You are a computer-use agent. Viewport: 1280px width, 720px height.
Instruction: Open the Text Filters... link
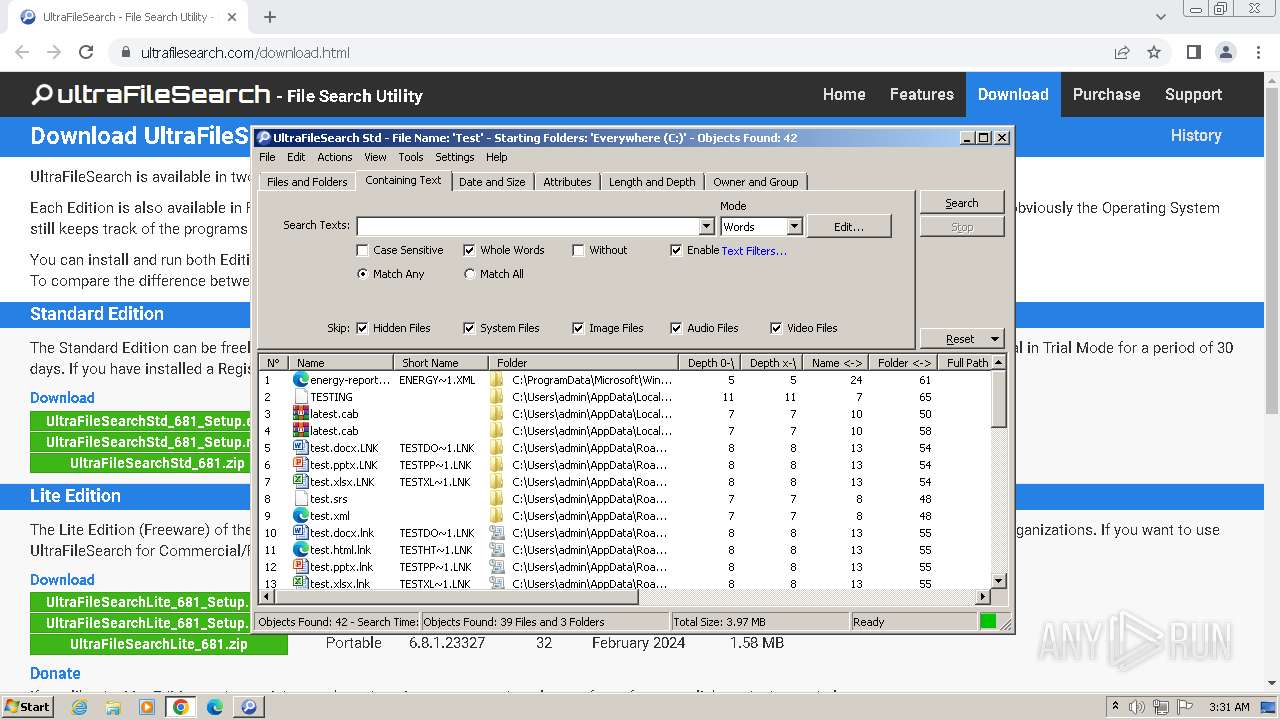coord(754,251)
